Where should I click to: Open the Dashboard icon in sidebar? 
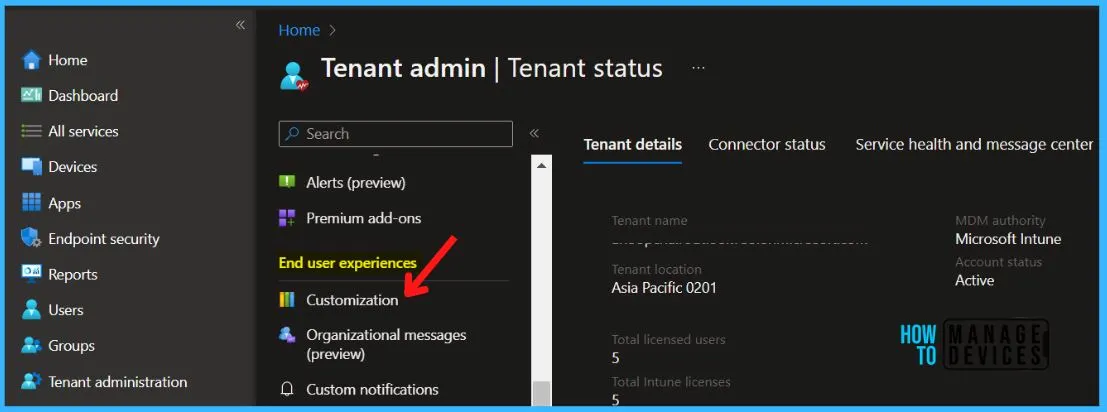point(31,96)
